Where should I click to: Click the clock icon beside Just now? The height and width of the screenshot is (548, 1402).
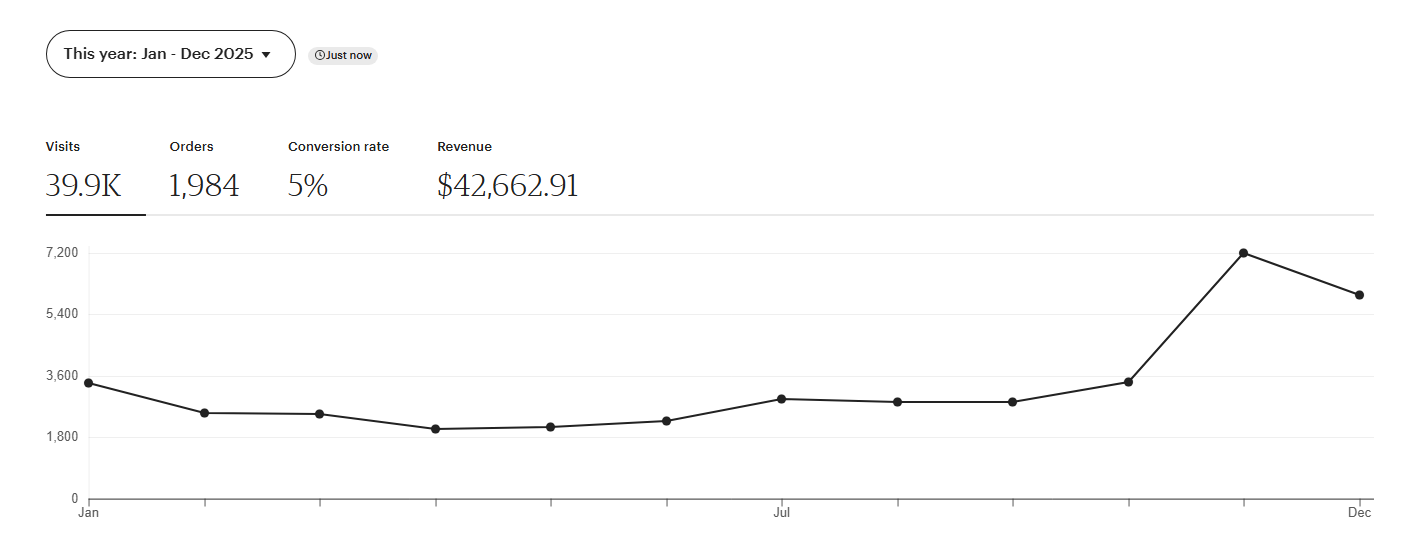[319, 55]
